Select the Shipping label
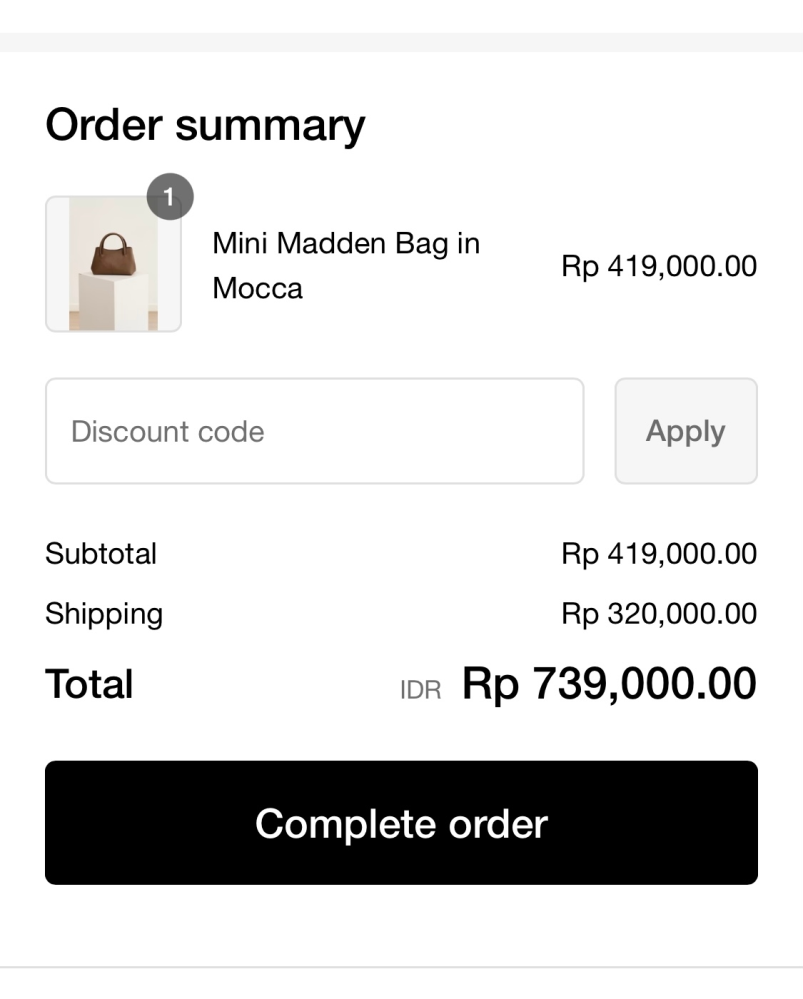 [104, 613]
